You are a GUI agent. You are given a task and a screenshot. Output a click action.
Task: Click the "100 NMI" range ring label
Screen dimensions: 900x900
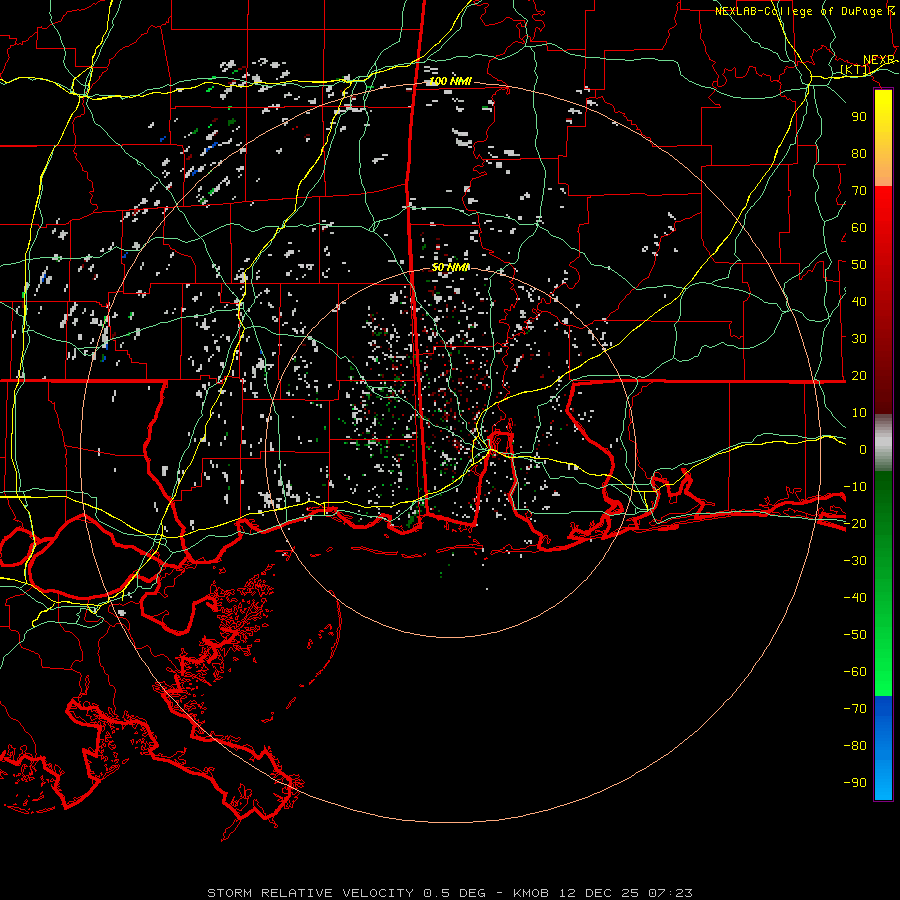point(451,82)
